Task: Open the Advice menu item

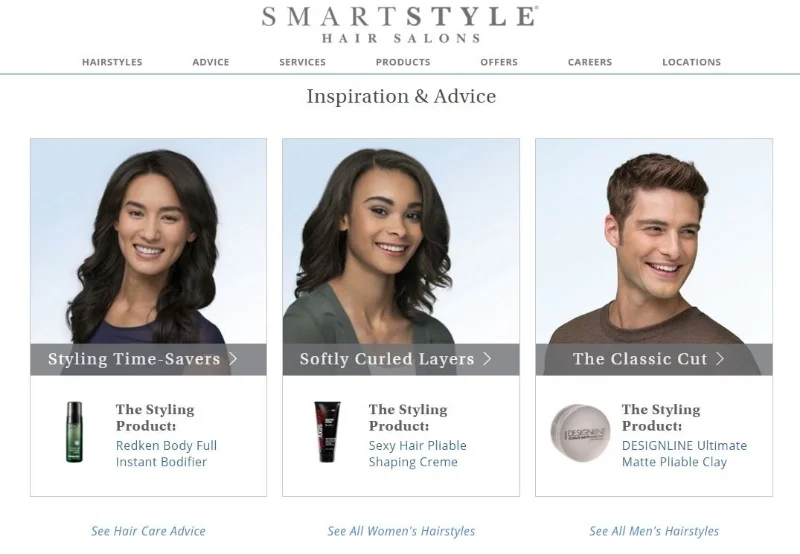Action: point(211,62)
